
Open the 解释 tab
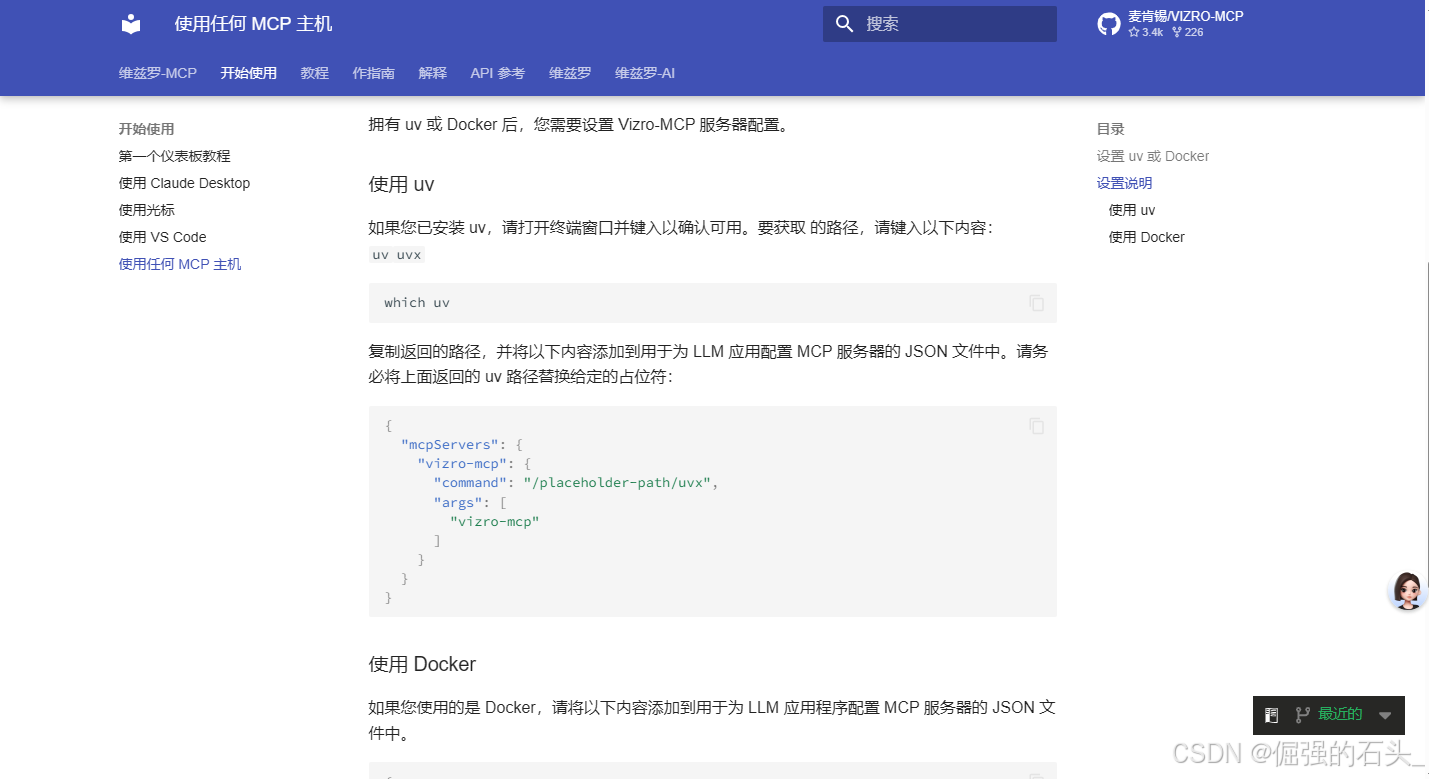433,73
